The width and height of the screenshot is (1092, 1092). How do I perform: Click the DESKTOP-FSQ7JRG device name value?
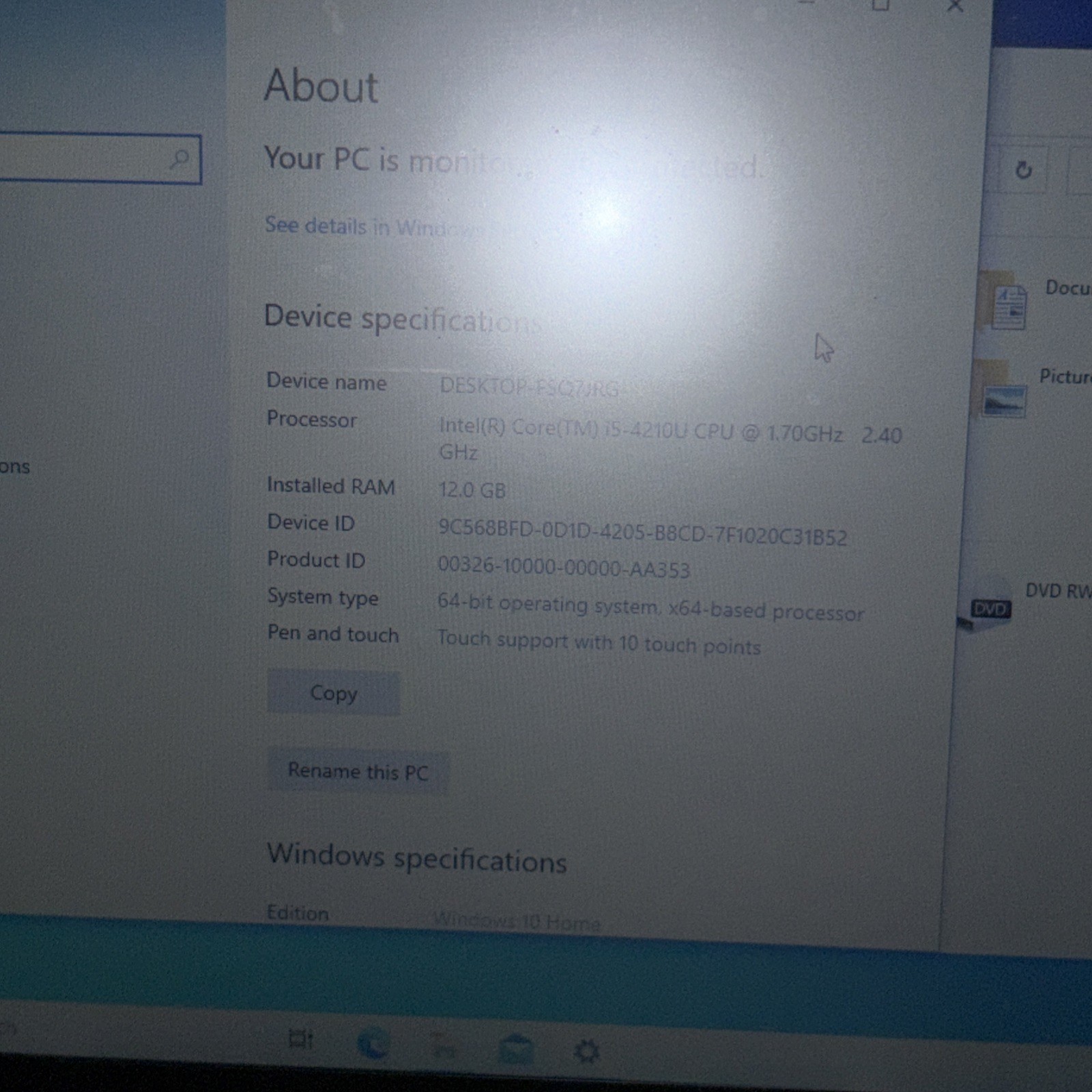click(530, 387)
